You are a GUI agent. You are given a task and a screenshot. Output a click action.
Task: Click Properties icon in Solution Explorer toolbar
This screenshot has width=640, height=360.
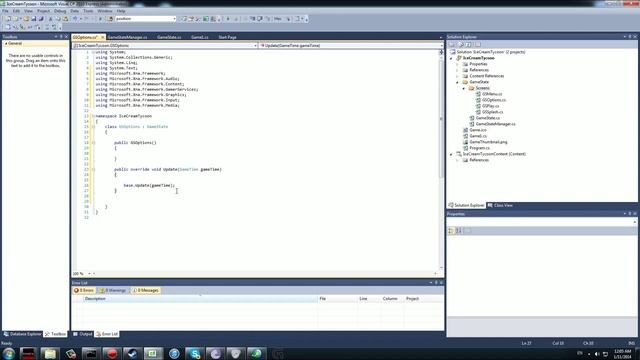coord(452,44)
